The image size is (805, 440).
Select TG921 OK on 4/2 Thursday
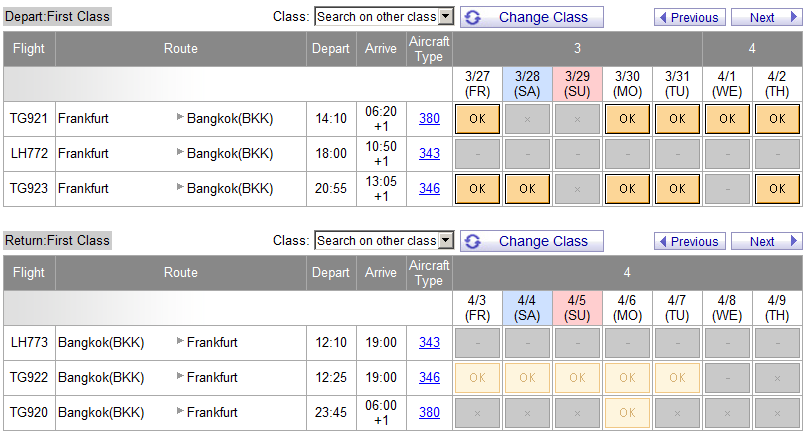(777, 119)
